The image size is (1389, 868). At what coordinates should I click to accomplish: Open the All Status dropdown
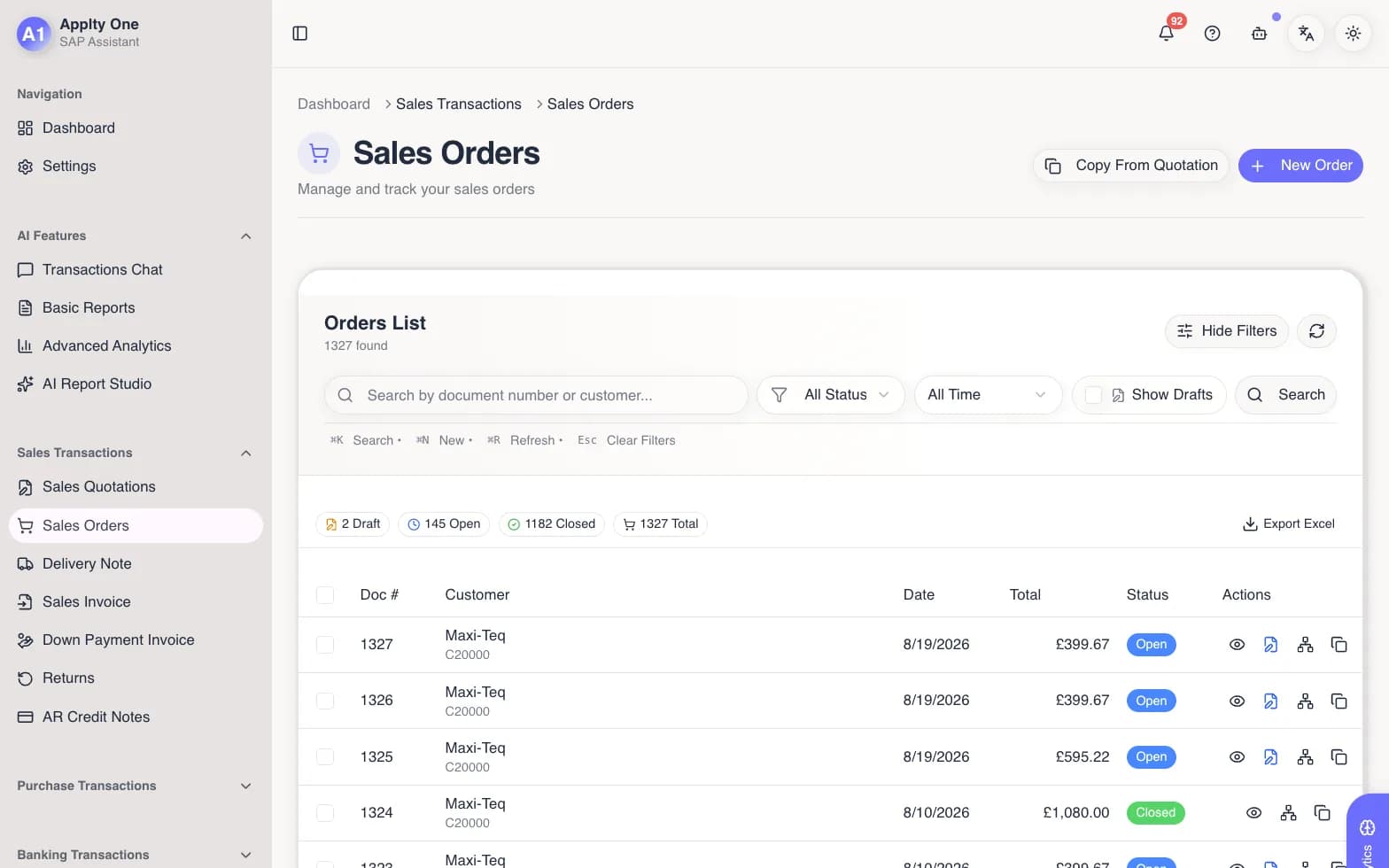[830, 395]
